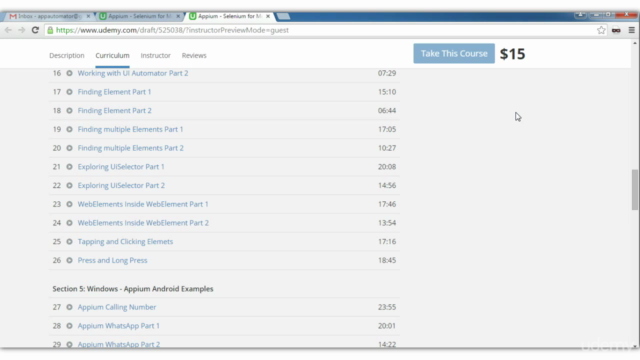Open Chrome's hamburger menu
The width and height of the screenshot is (640, 360).
[631, 30]
